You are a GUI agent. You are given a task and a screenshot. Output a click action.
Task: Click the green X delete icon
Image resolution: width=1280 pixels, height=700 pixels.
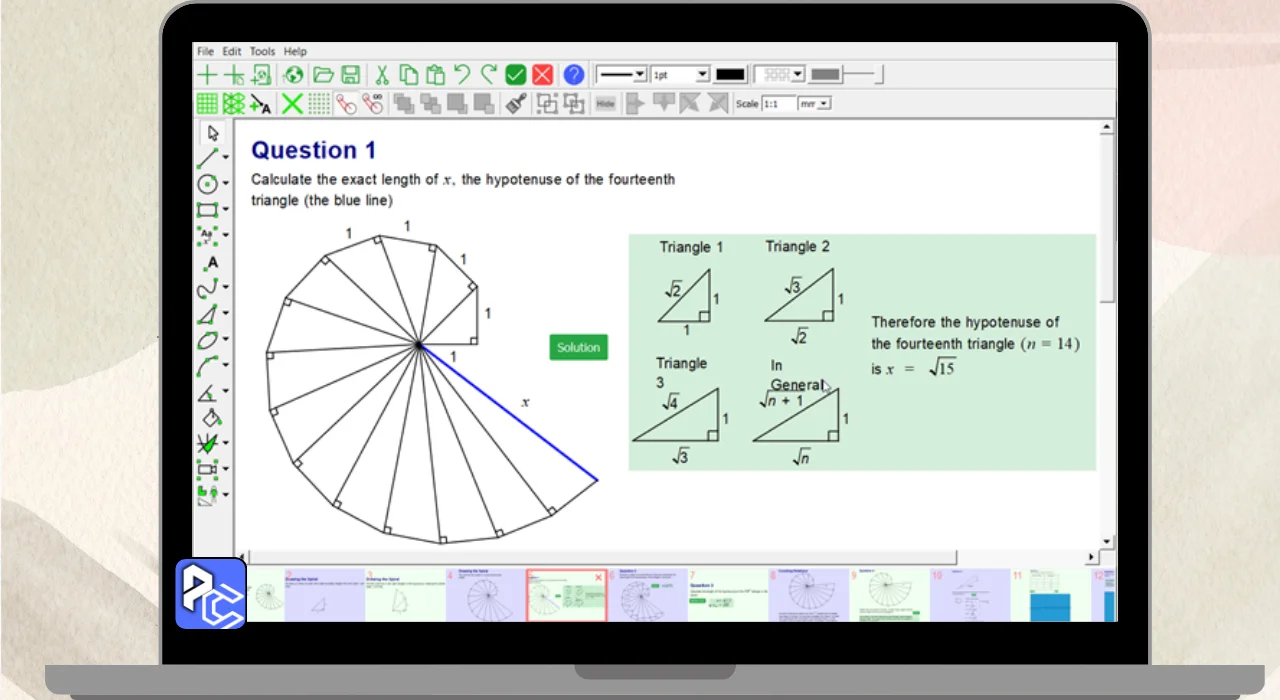pyautogui.click(x=292, y=103)
